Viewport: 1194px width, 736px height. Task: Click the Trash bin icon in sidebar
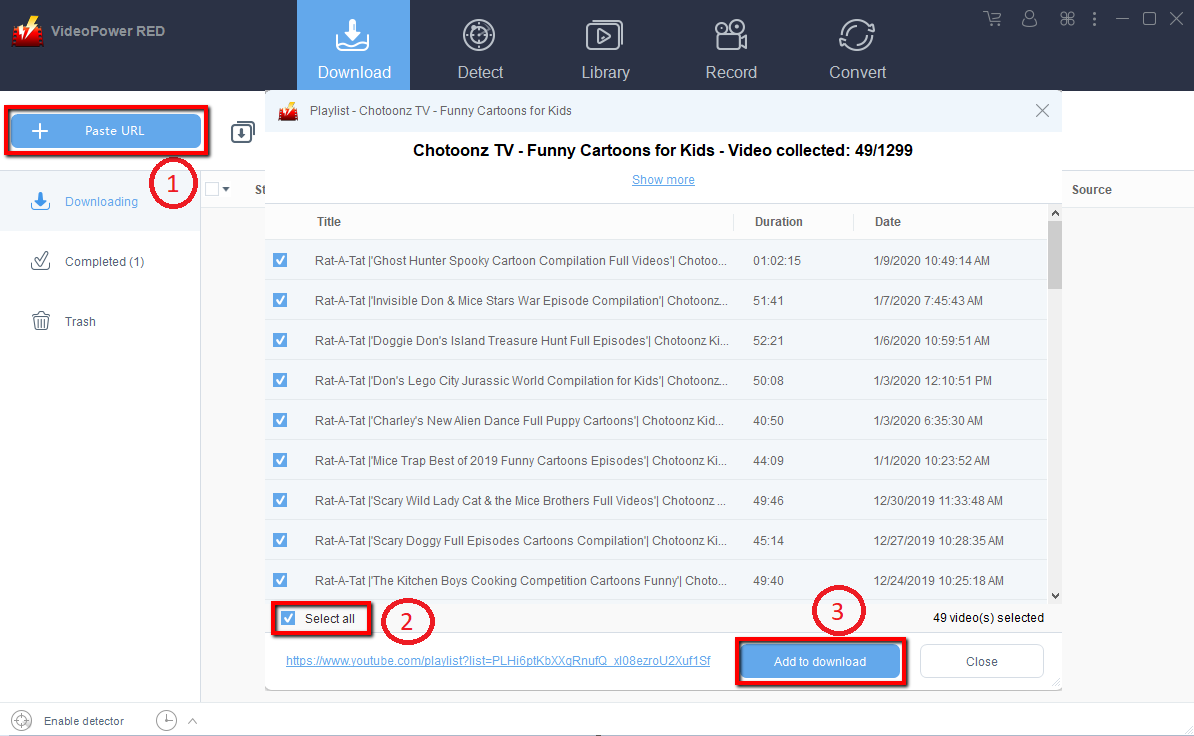(41, 321)
